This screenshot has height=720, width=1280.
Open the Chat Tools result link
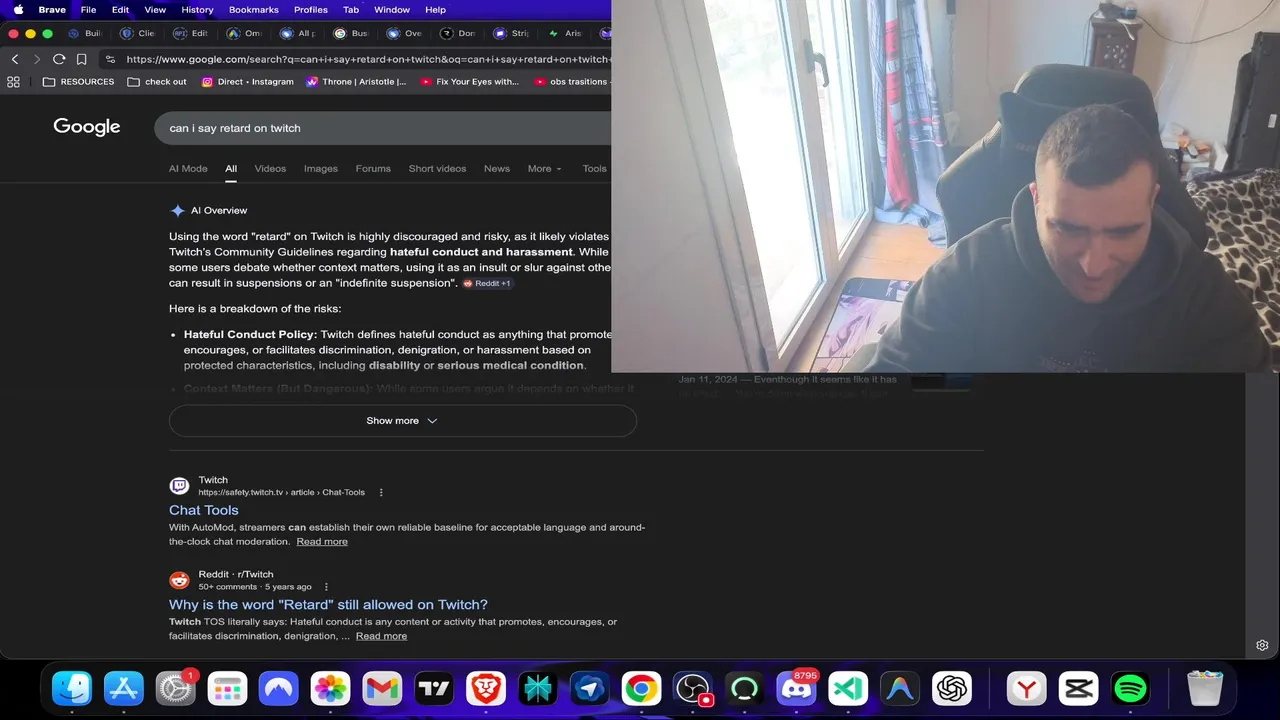pos(203,510)
